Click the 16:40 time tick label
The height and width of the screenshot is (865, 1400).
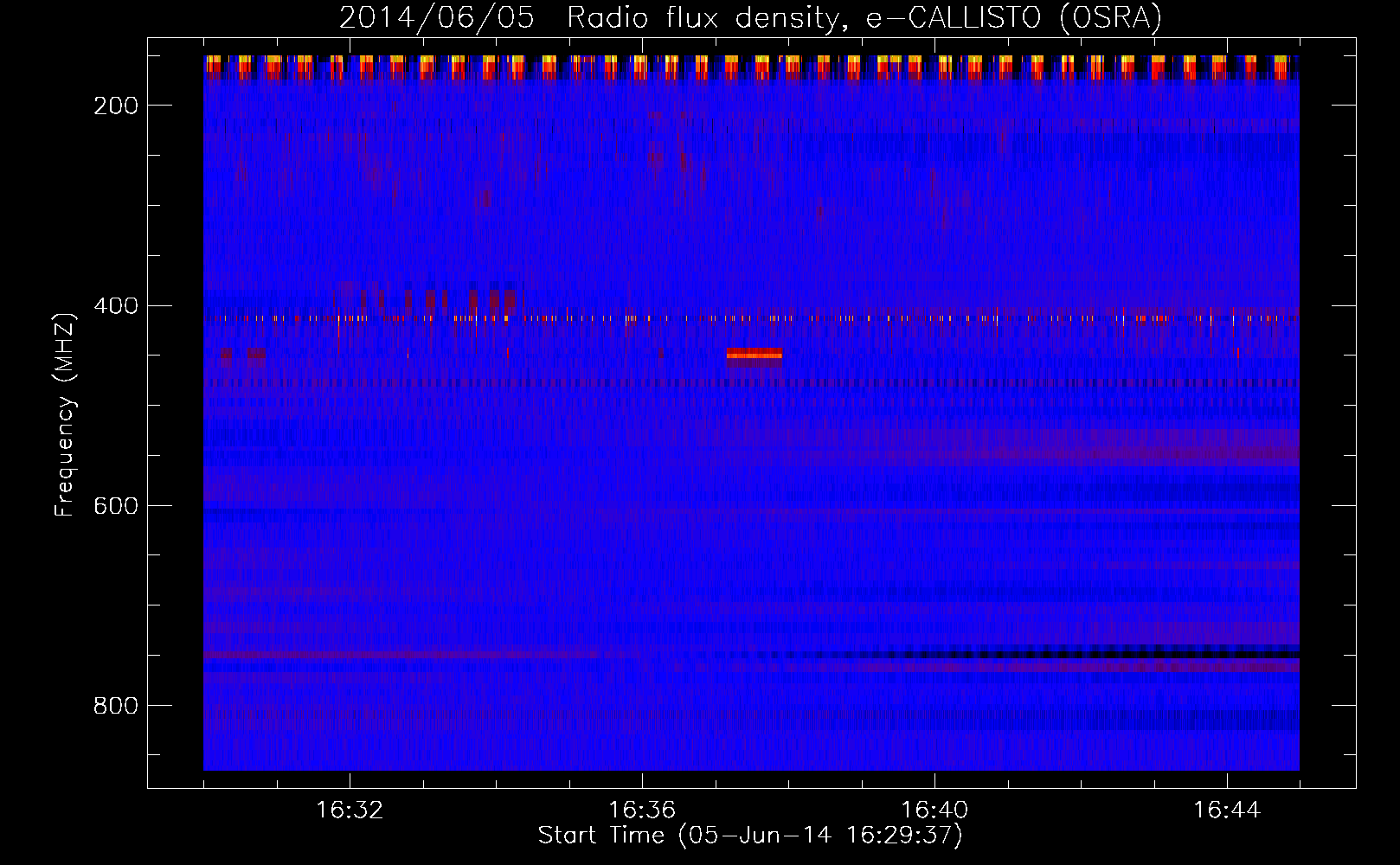pos(934,811)
